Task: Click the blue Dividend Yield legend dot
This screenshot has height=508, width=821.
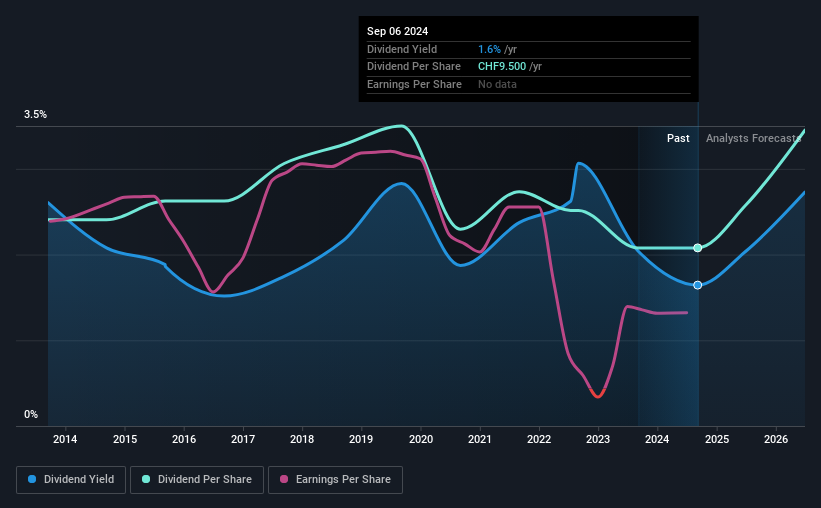Action: [x=32, y=479]
